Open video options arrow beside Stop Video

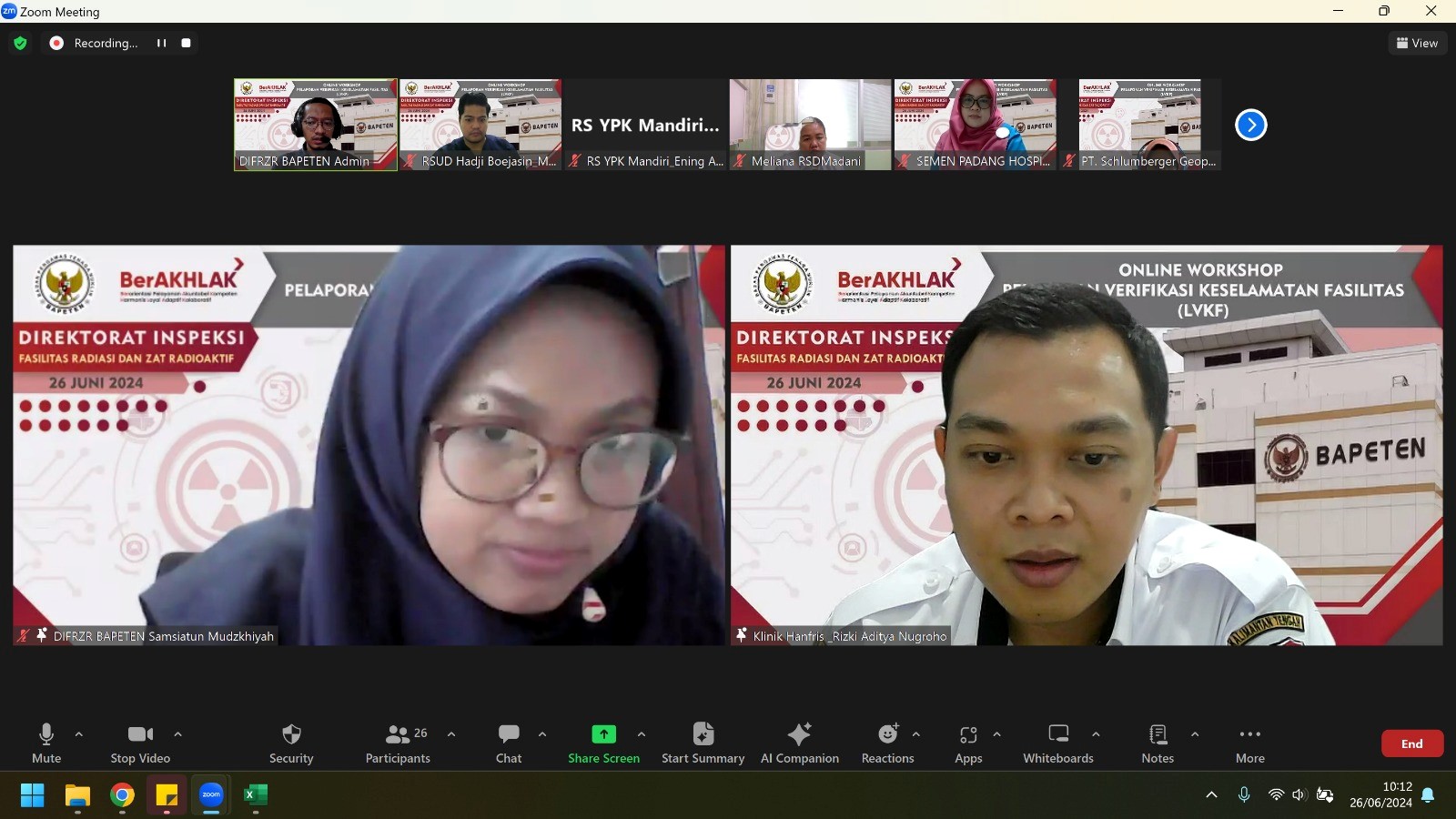point(178,734)
